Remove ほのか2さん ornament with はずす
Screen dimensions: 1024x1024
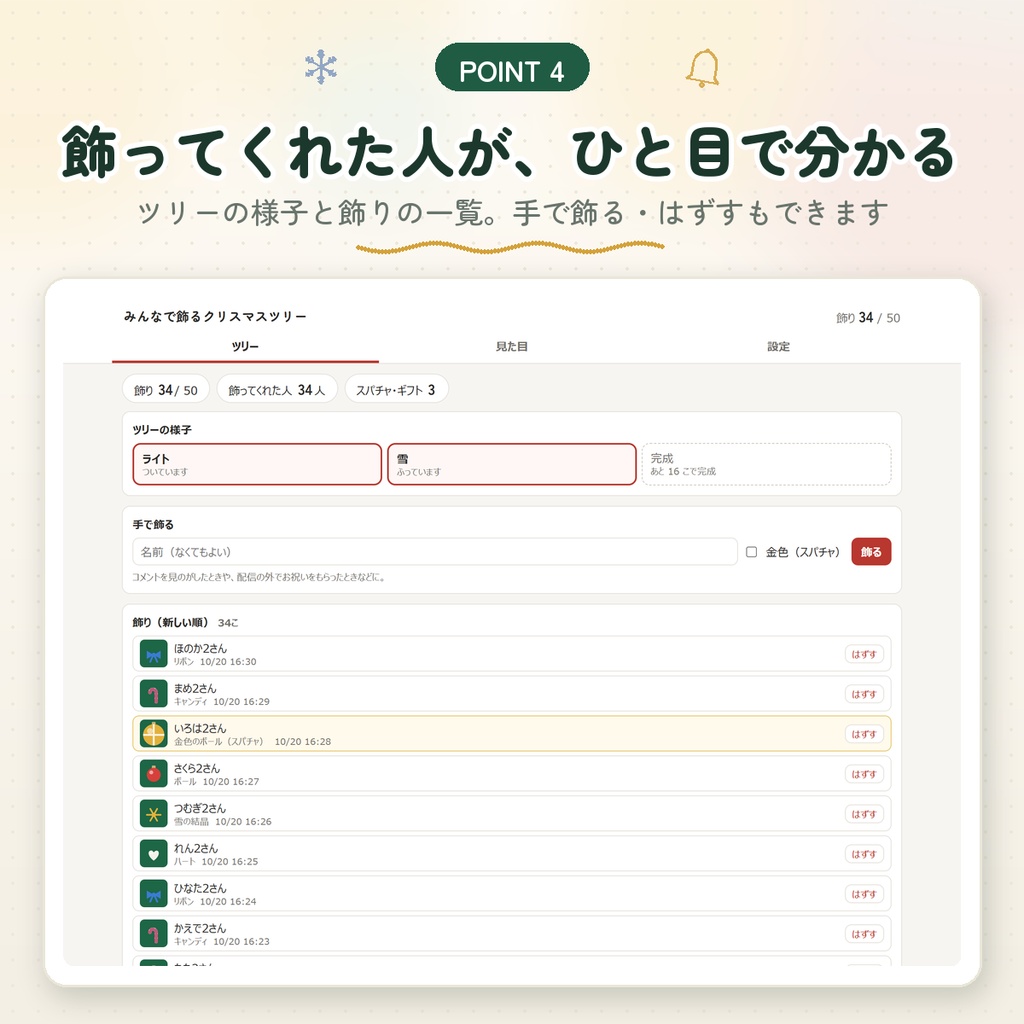[864, 654]
